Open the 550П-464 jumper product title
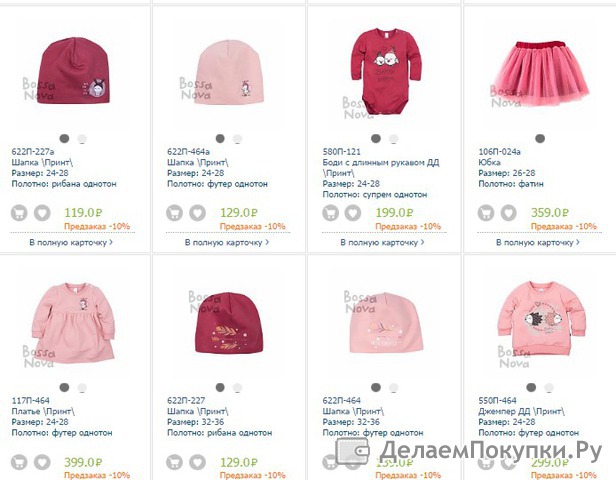Screen dimensions: 616x480 pos(521,411)
